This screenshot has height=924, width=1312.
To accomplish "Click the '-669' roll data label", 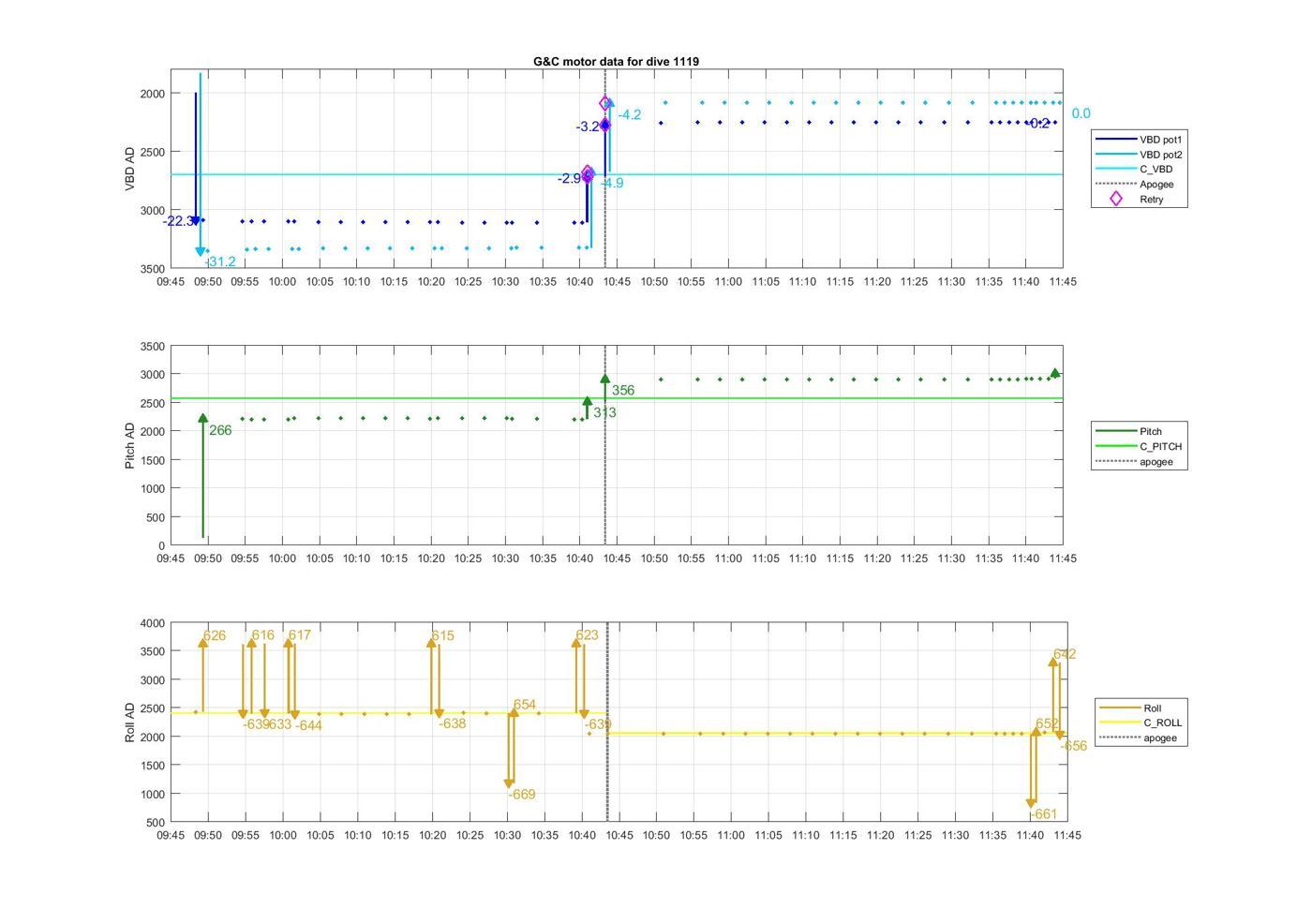I will coord(522,795).
